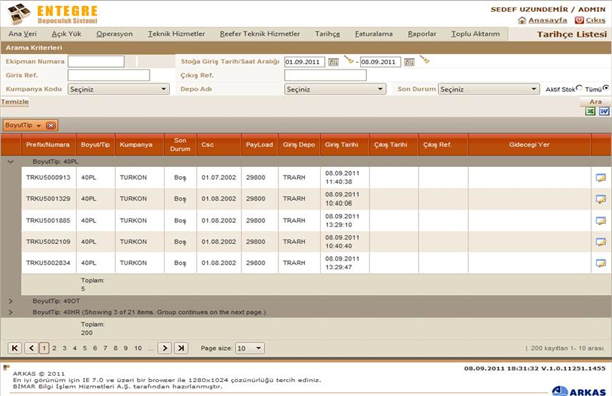Click the Anasayfa link
Viewport: 612px width, 396px height.
pos(547,20)
